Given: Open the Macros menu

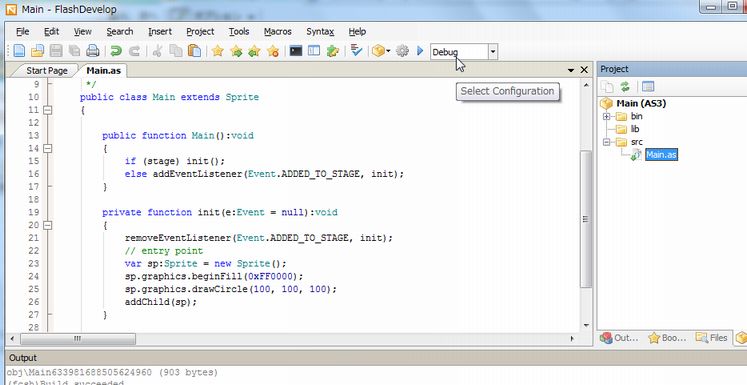Looking at the screenshot, I should (277, 31).
